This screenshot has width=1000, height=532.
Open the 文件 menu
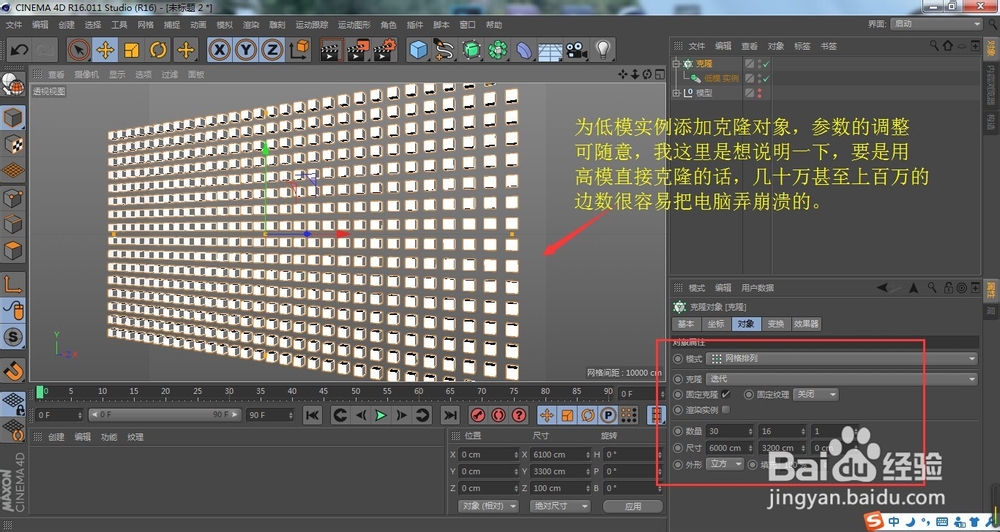point(14,25)
